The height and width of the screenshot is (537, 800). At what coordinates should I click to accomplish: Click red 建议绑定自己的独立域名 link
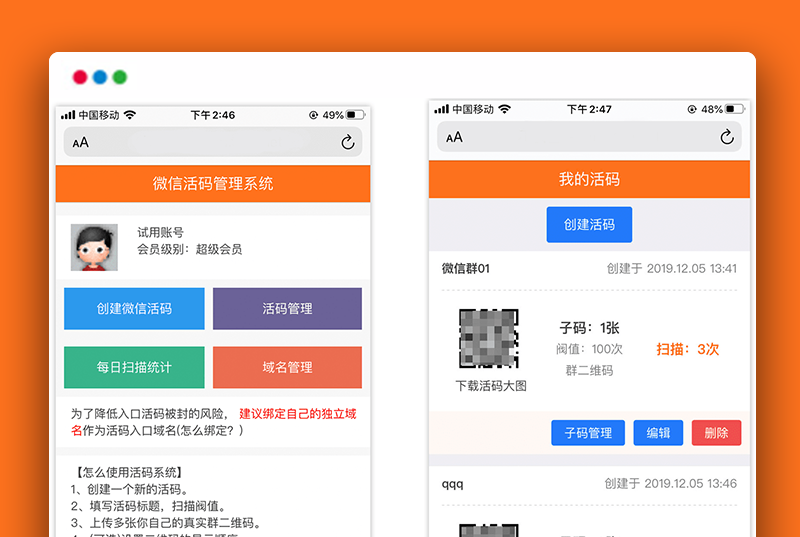coord(297,414)
